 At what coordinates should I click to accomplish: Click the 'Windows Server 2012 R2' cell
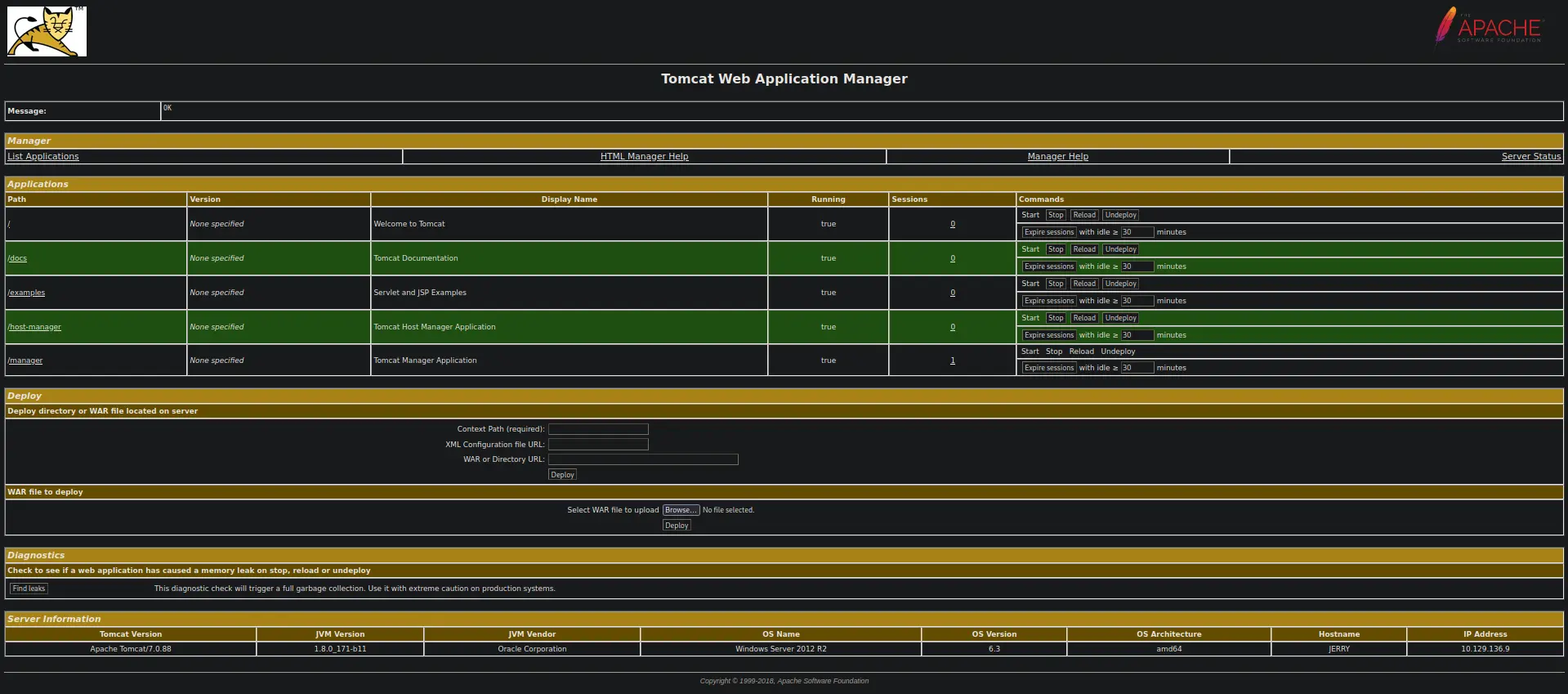pos(780,649)
